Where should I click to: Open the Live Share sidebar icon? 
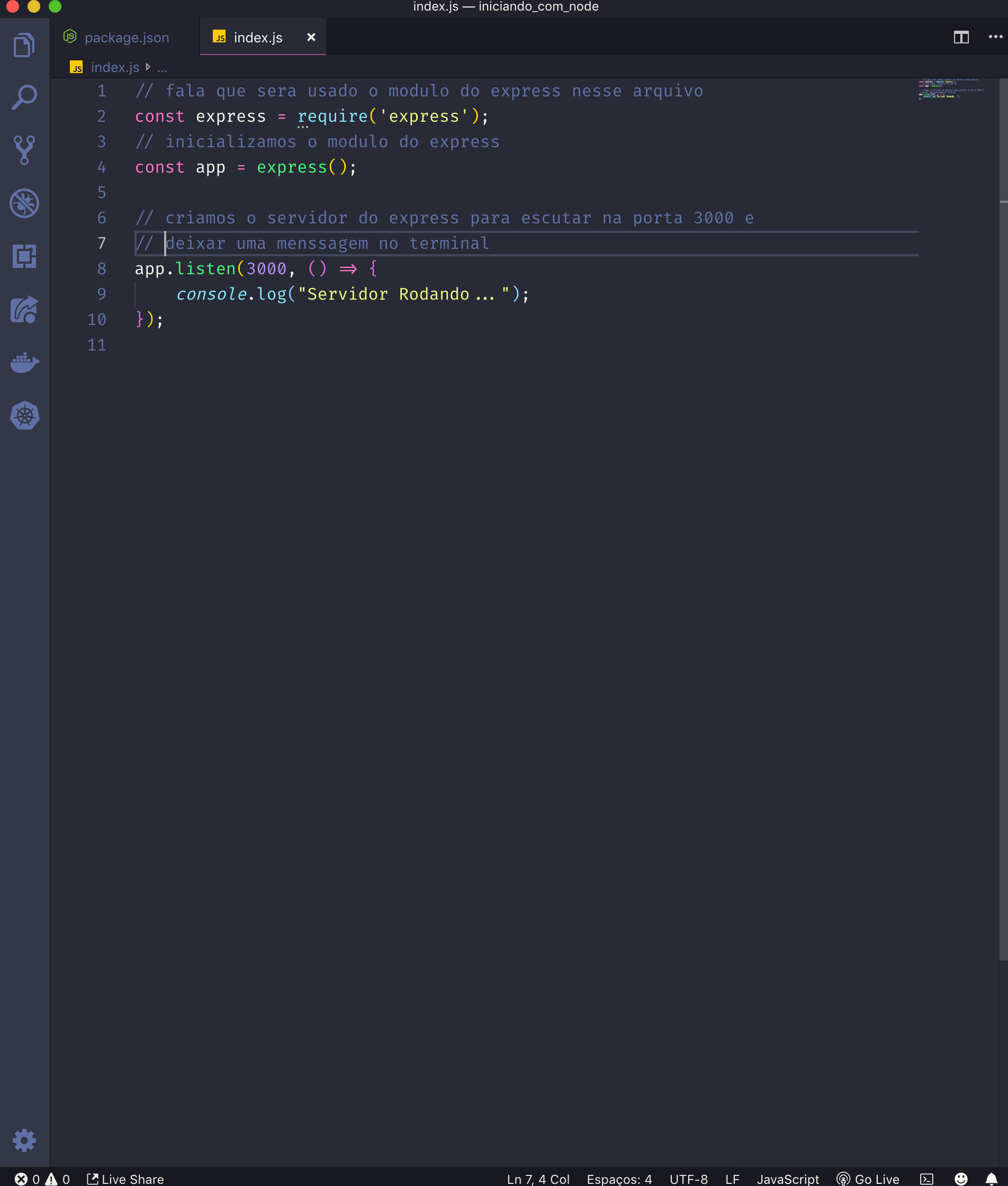pos(24,309)
